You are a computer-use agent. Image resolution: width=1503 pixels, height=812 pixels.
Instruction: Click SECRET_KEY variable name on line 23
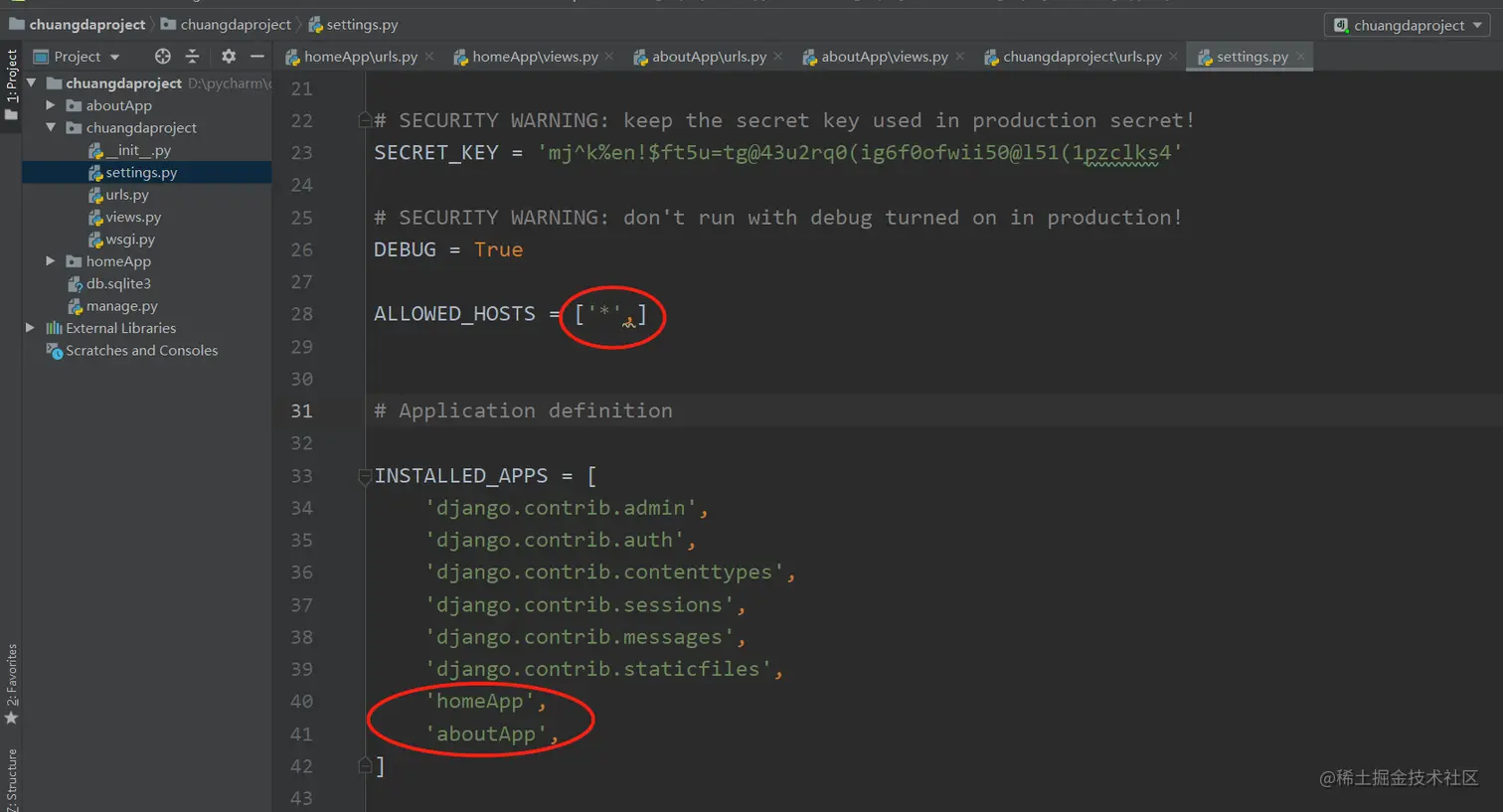(x=436, y=152)
